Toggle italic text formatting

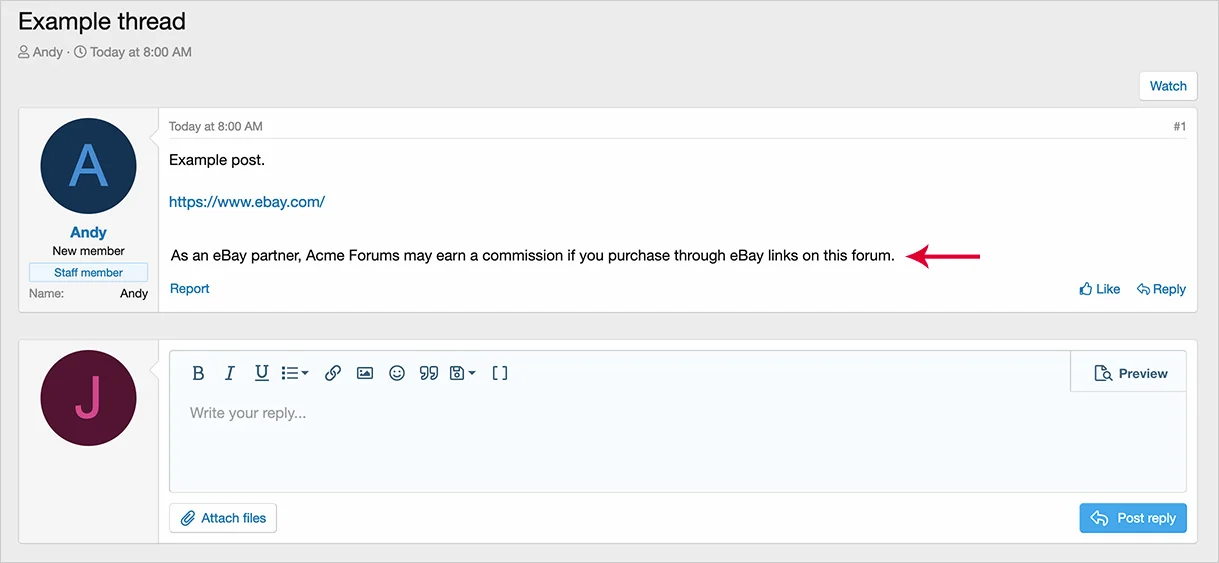coord(229,373)
